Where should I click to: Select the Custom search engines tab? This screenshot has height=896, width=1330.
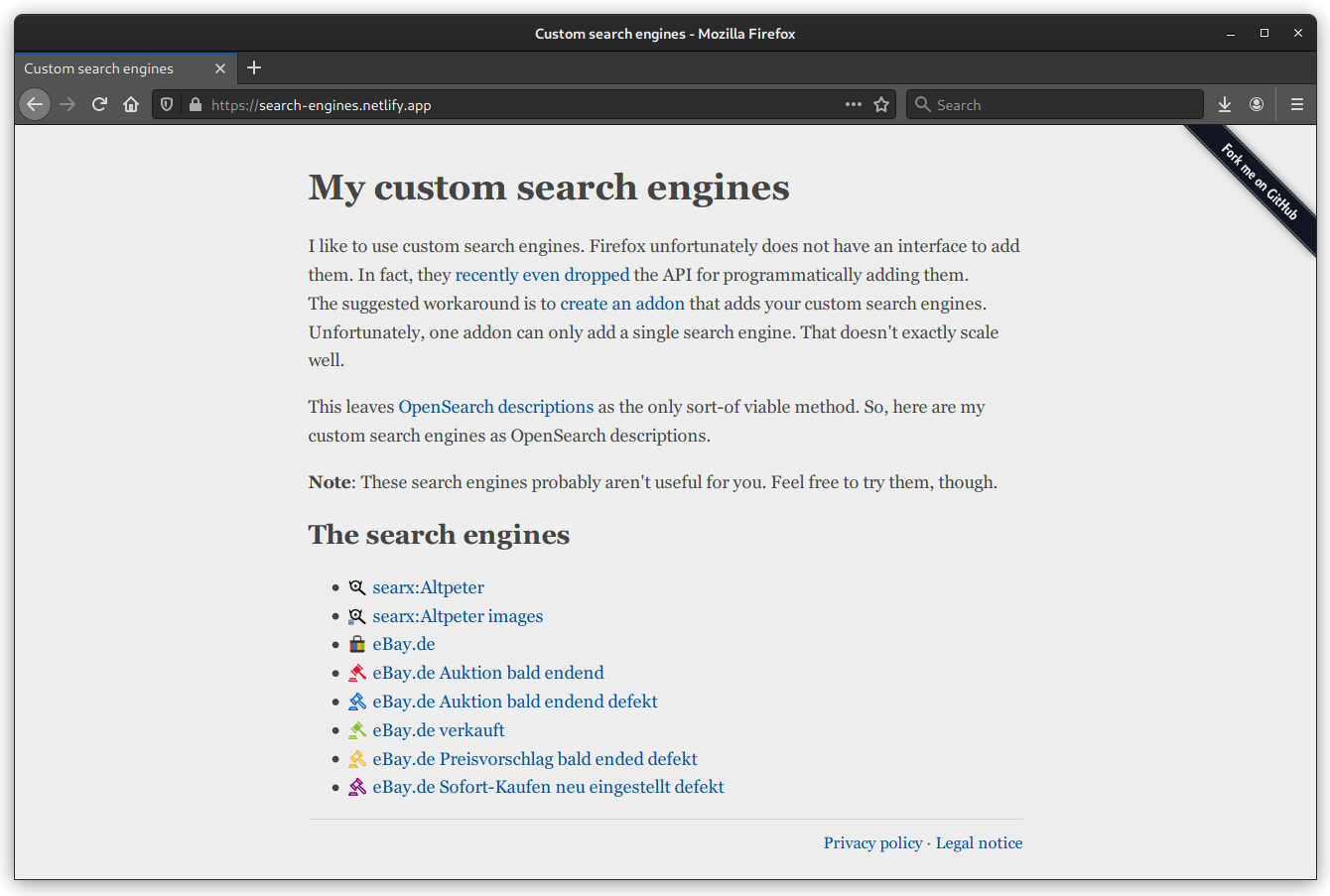point(126,68)
